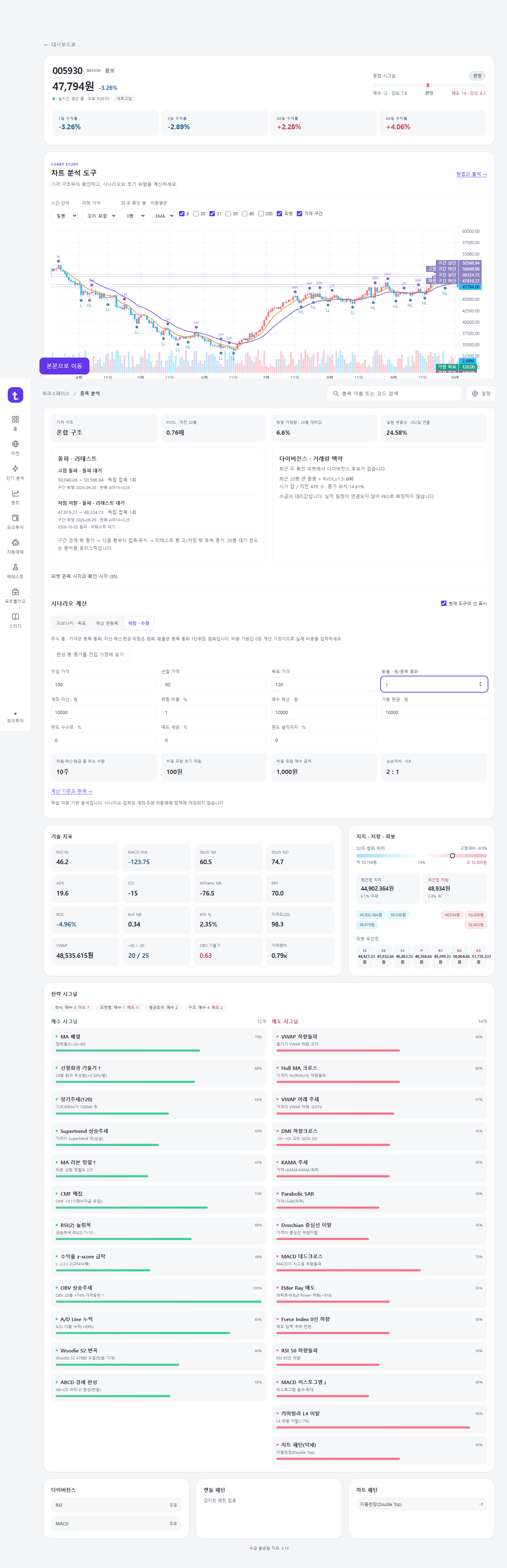Select the 피보나치 · 목표 tab

pos(71,623)
